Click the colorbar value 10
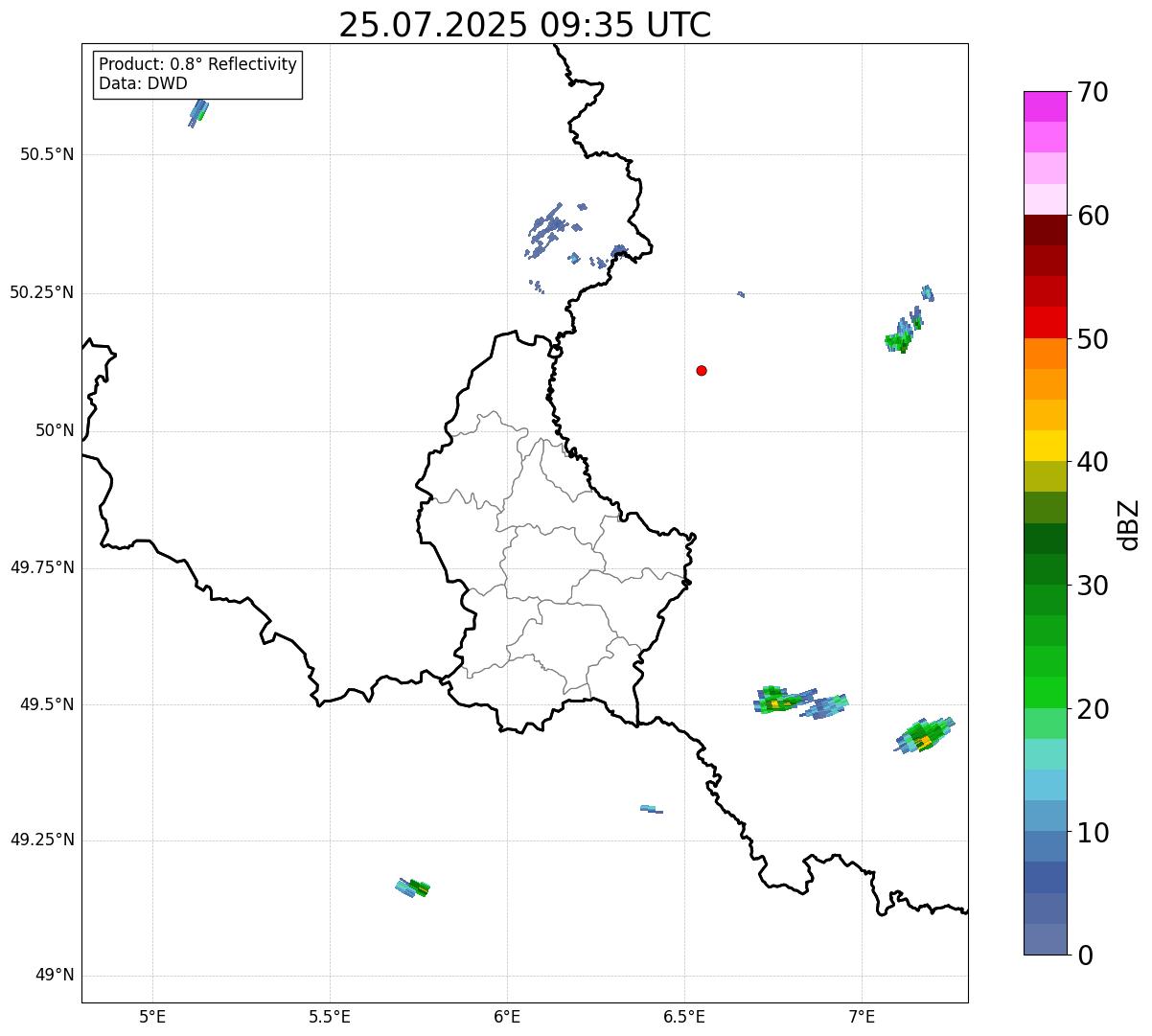 1093,832
